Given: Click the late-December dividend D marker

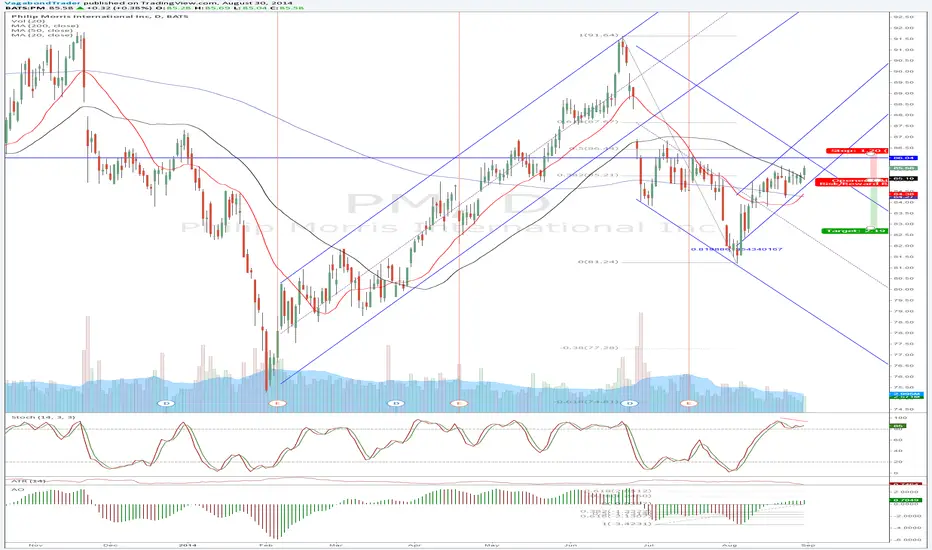Looking at the screenshot, I should pos(167,403).
